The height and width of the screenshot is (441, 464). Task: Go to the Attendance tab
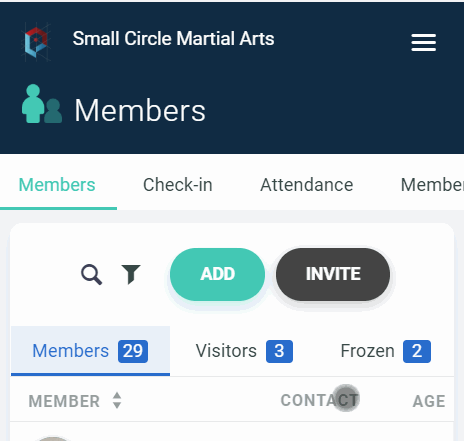tap(307, 185)
